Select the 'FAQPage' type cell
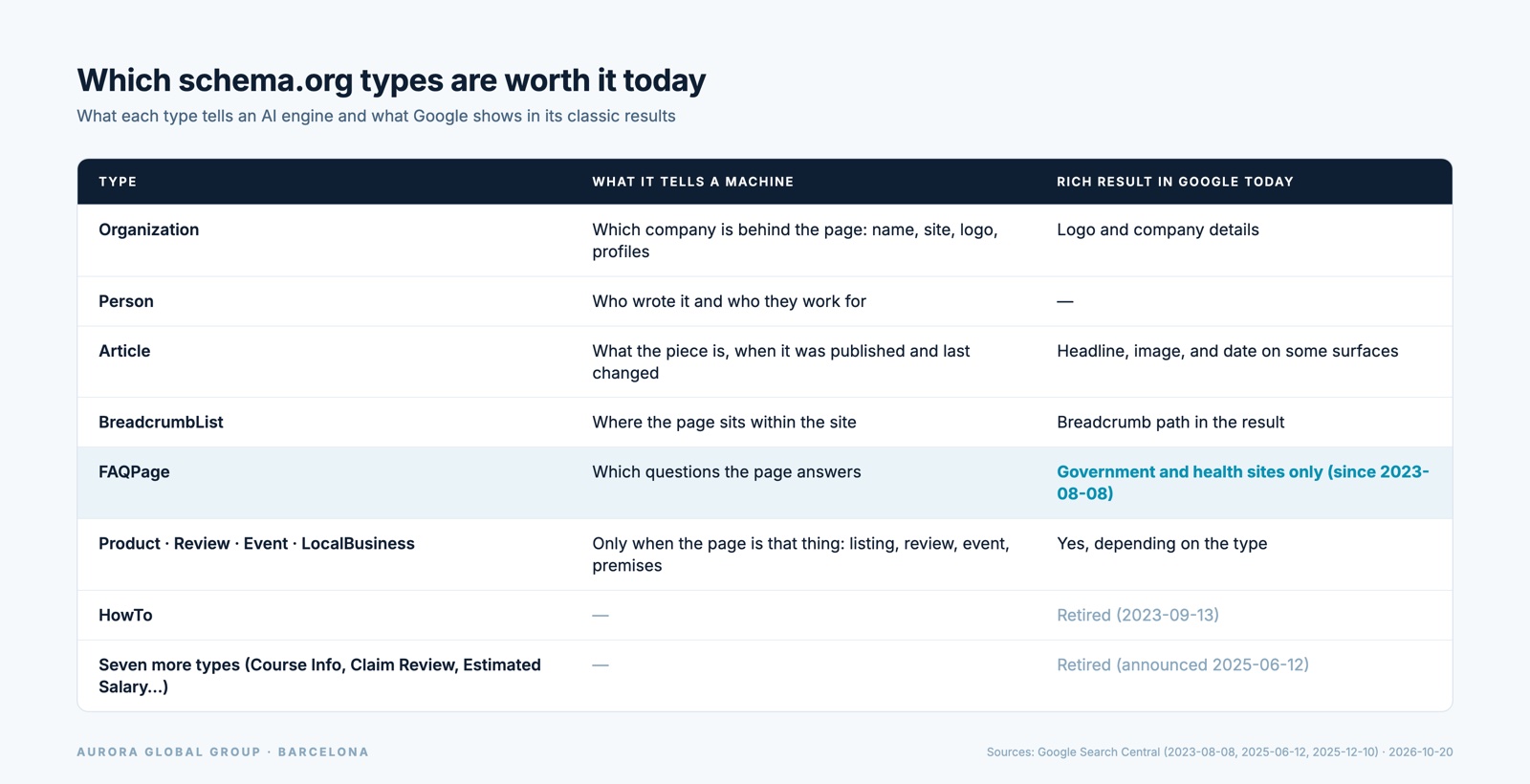 (x=134, y=471)
